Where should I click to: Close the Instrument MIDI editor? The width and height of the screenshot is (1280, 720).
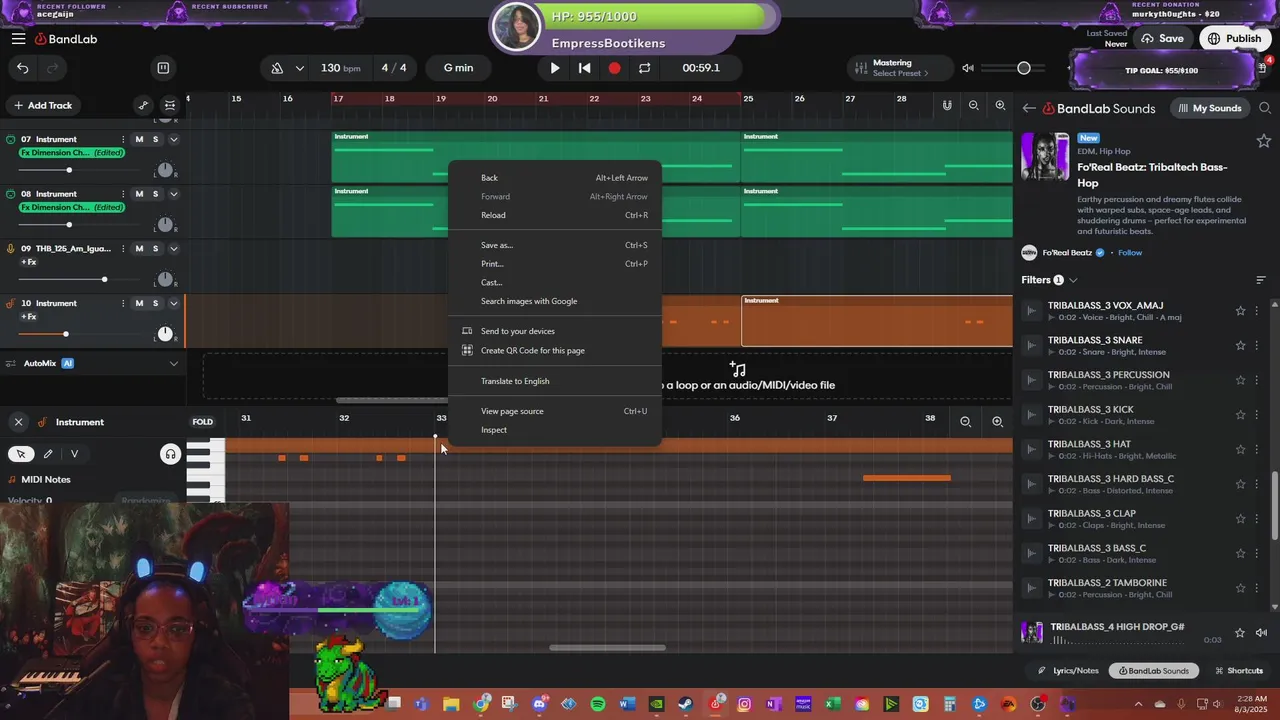point(18,422)
